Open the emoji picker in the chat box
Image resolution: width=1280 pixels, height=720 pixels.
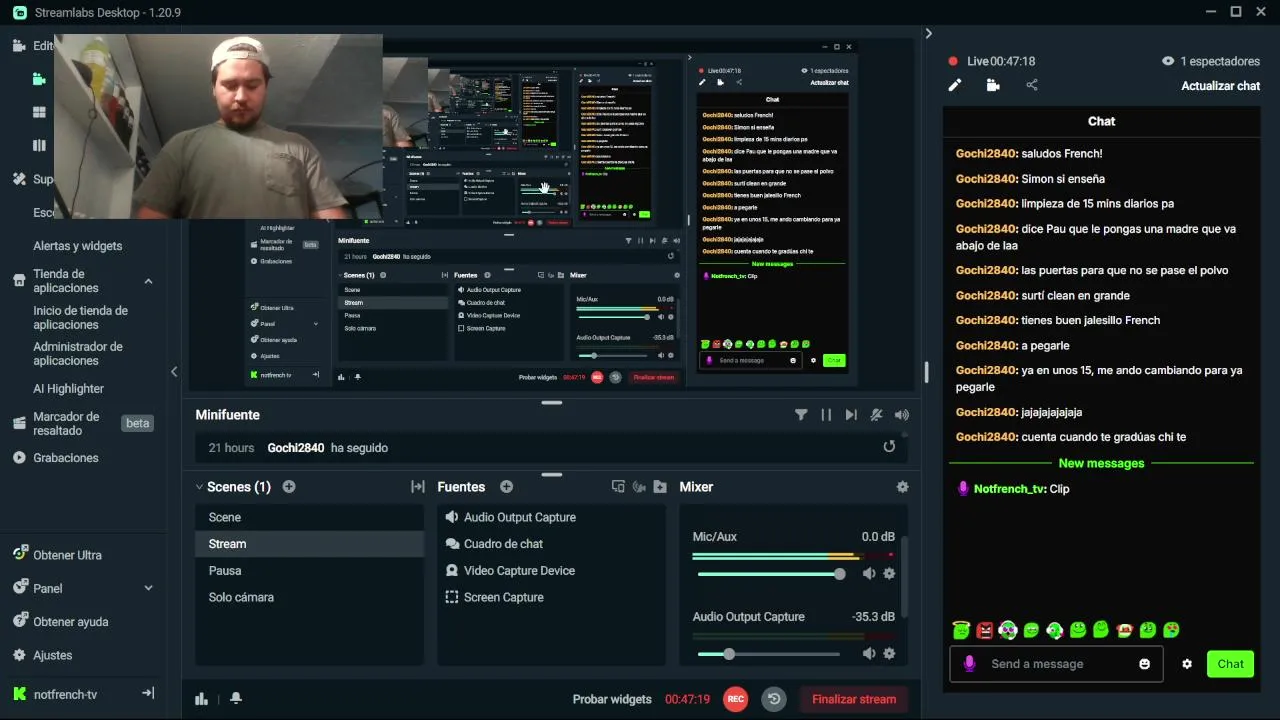point(1145,664)
